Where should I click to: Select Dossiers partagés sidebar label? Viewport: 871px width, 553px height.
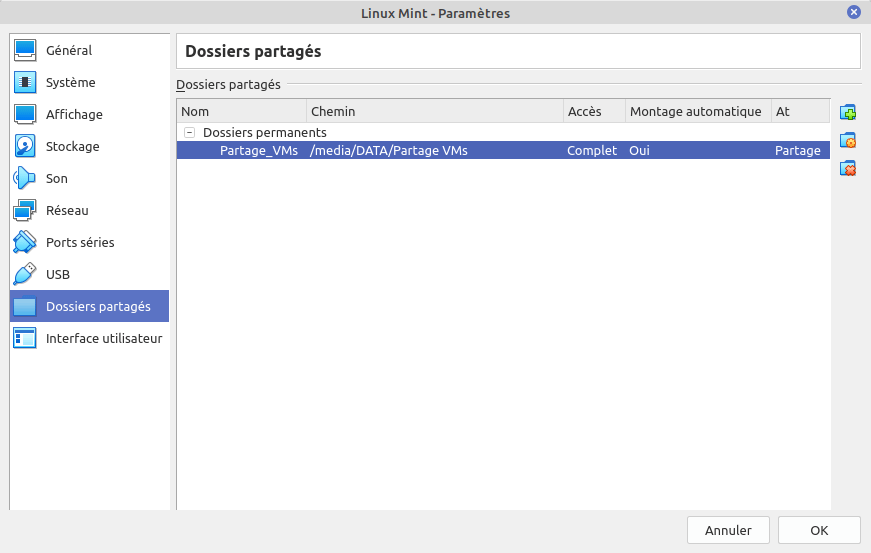pos(98,307)
